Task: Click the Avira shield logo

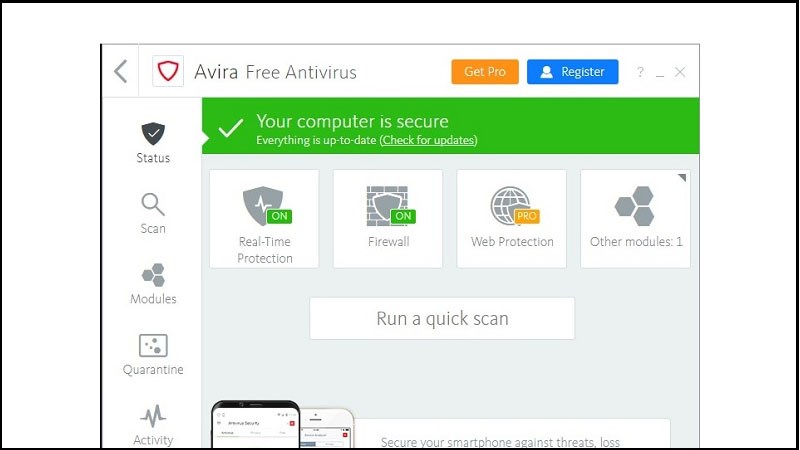Action: pyautogui.click(x=168, y=71)
